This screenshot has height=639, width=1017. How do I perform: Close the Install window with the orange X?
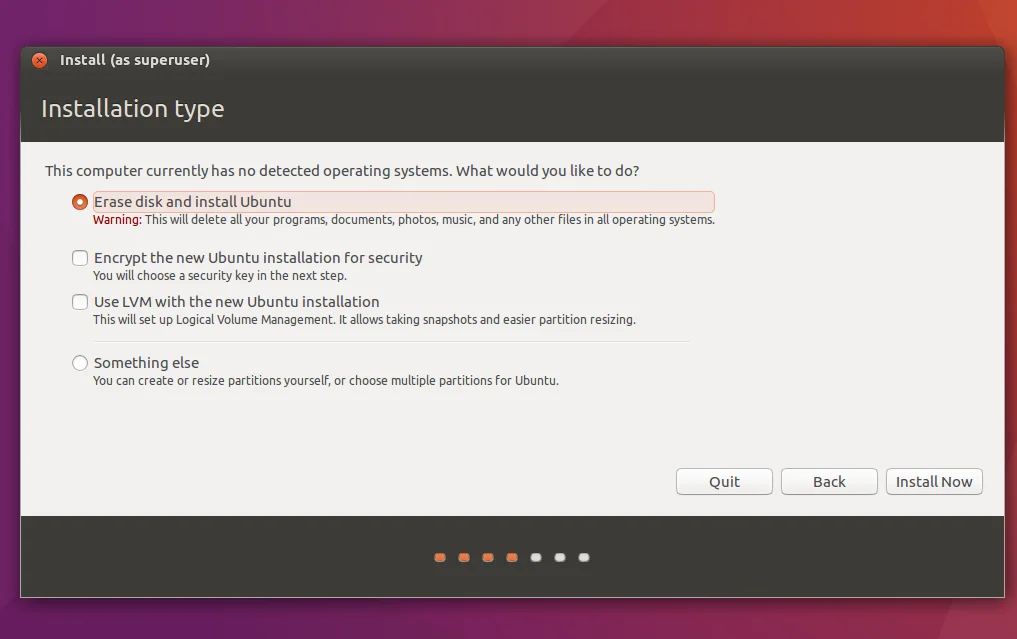(x=39, y=60)
